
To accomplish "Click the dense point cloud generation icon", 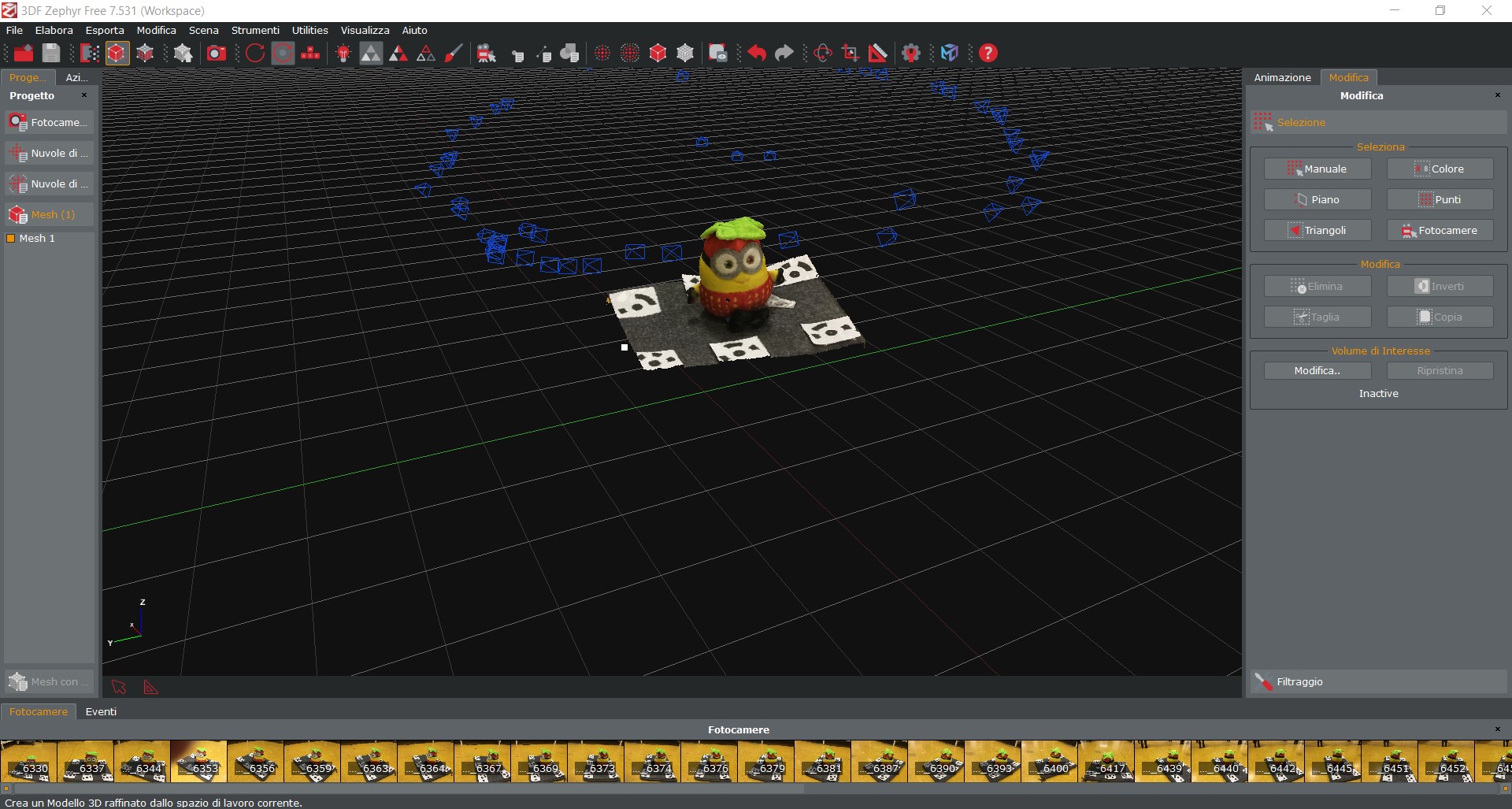I will pos(630,53).
